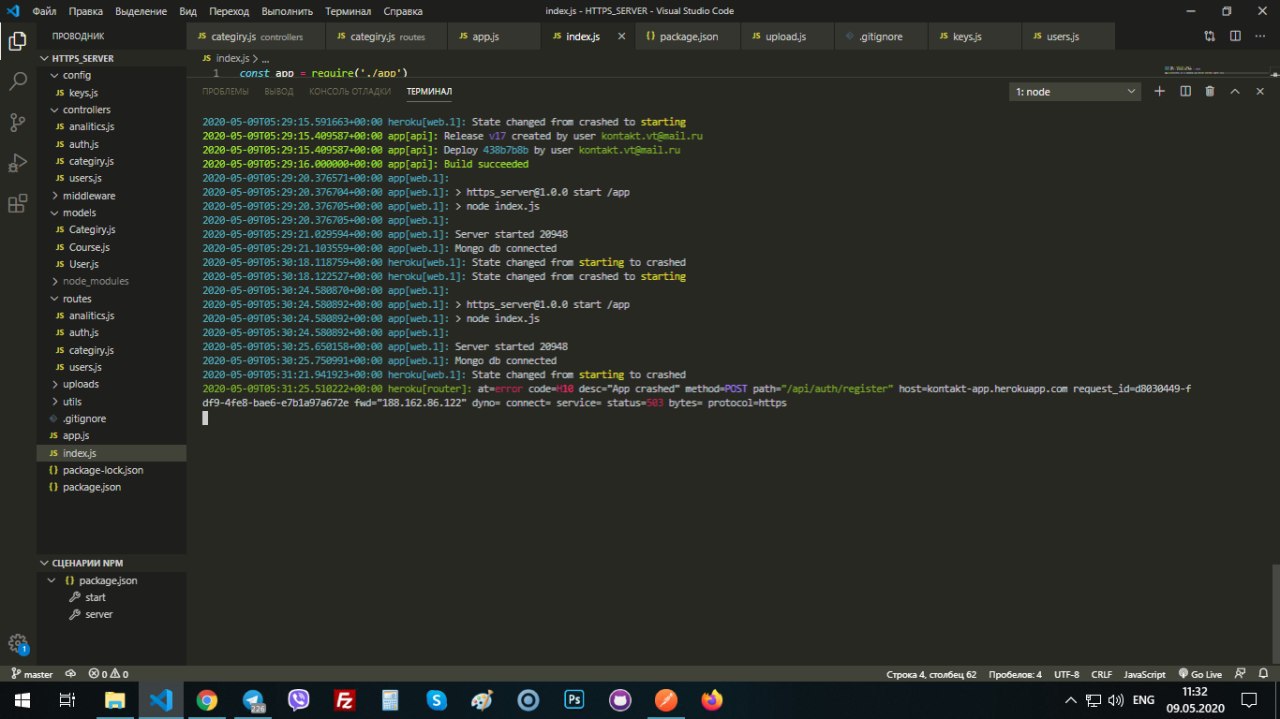Viewport: 1280px width, 719px height.
Task: Open the Правка menu
Action: coord(86,11)
